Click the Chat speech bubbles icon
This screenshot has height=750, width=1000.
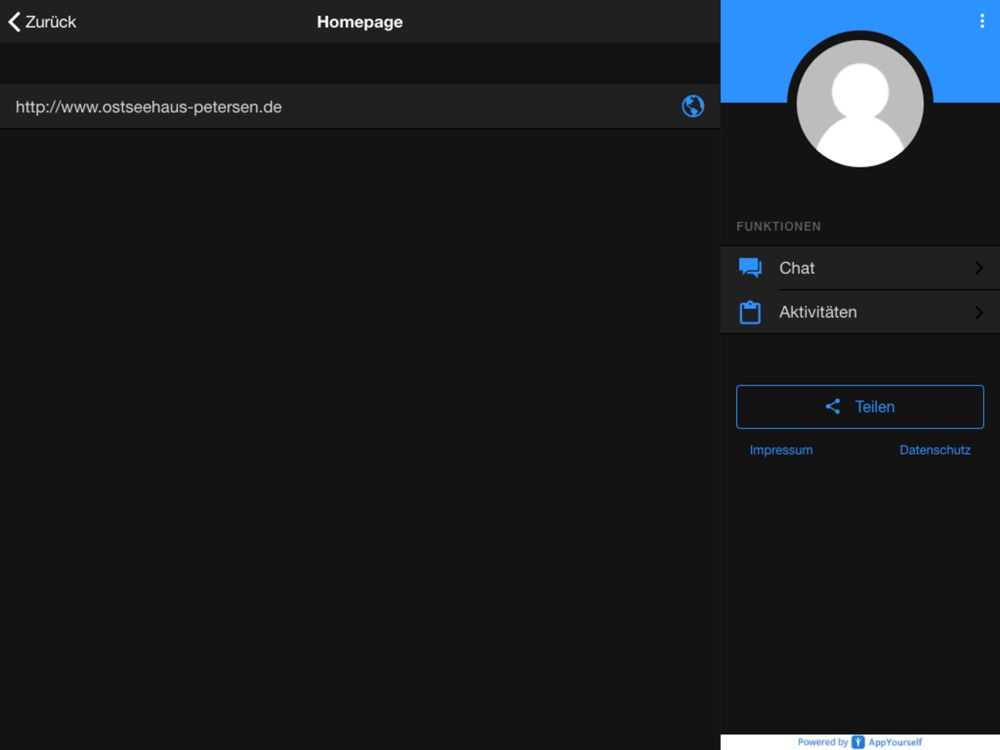click(x=750, y=268)
